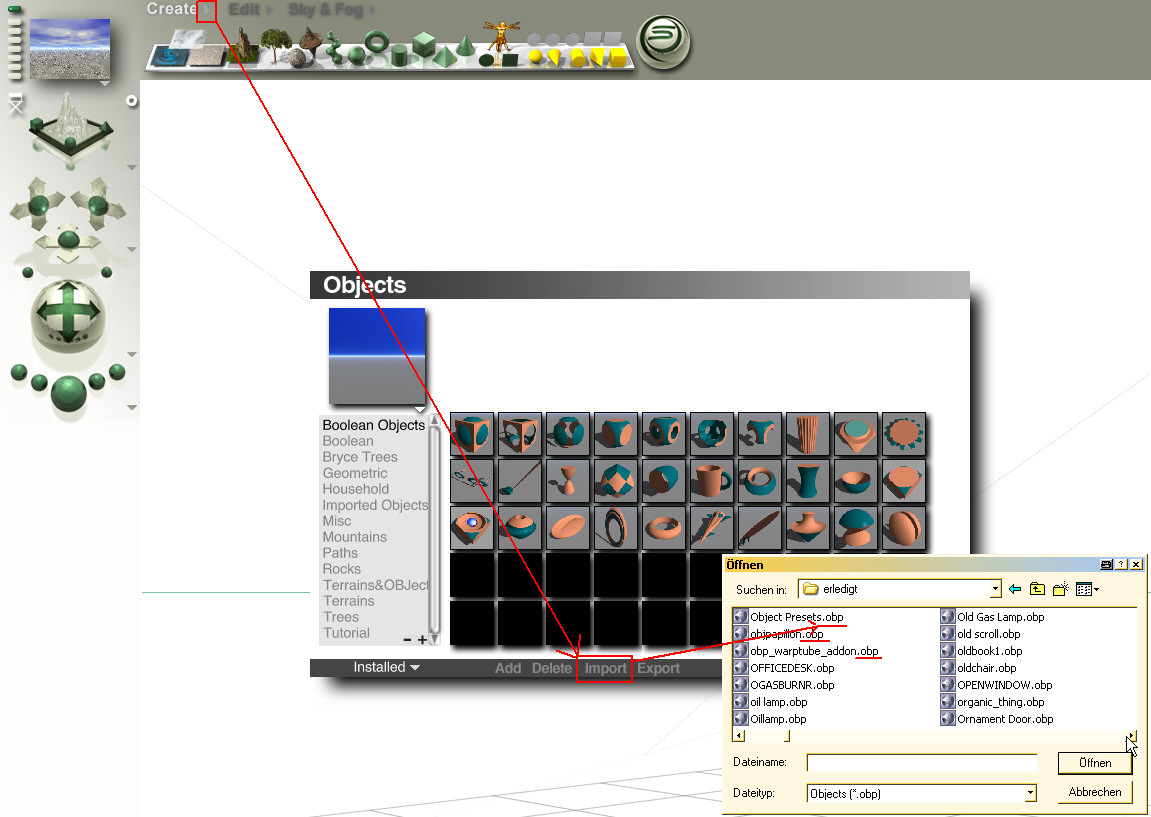Click the blue sky object preview thumbnail
Screen dimensions: 1151x817
click(377, 356)
